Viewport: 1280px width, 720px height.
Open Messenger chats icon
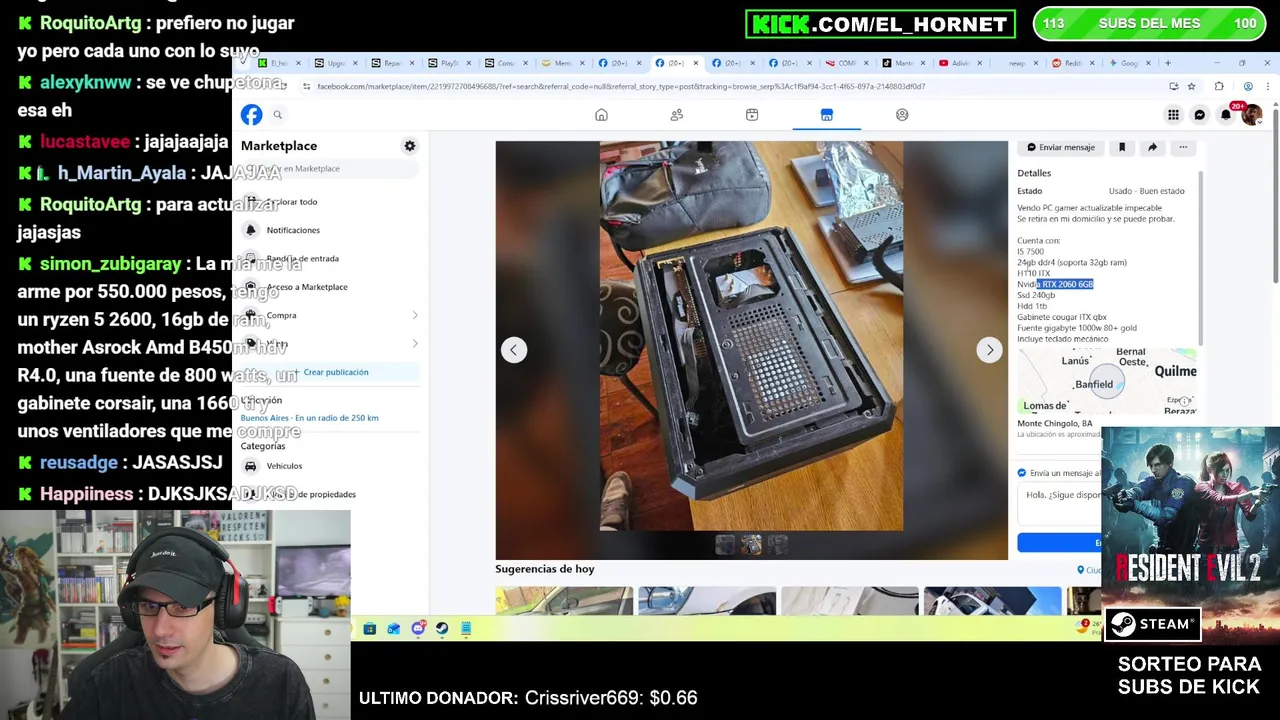tap(1200, 115)
